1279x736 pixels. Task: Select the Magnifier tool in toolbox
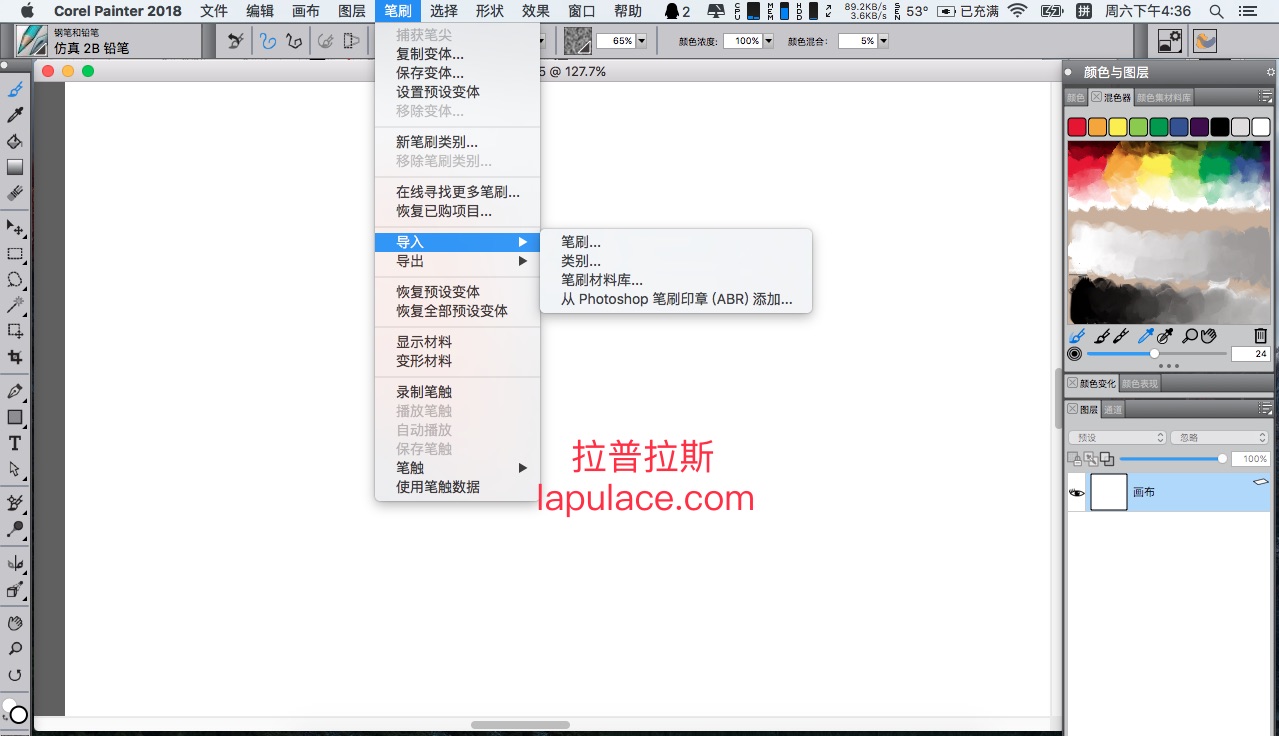(x=15, y=649)
